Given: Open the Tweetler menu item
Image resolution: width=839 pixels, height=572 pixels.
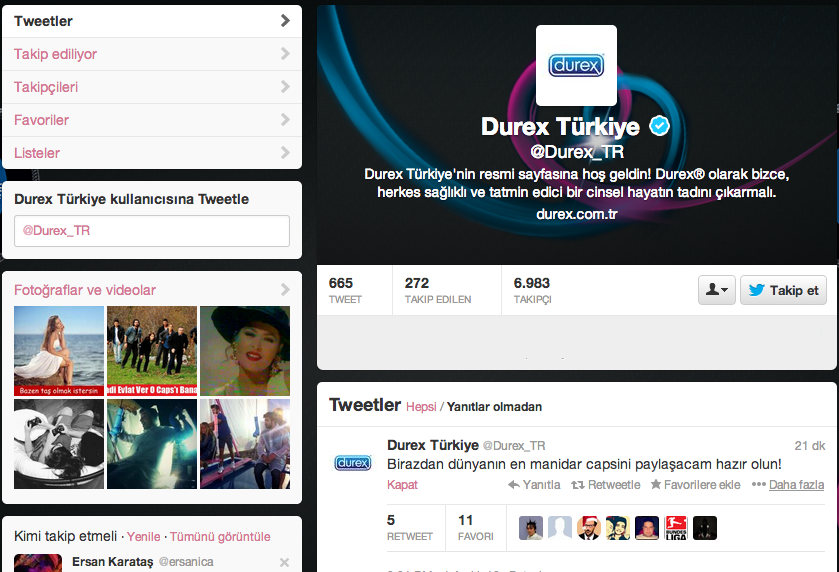Looking at the screenshot, I should [x=152, y=21].
